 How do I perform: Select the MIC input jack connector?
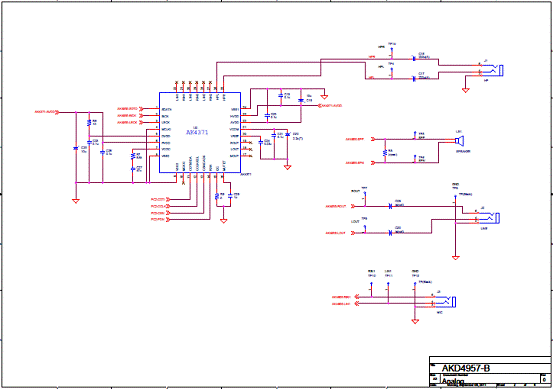(444, 302)
